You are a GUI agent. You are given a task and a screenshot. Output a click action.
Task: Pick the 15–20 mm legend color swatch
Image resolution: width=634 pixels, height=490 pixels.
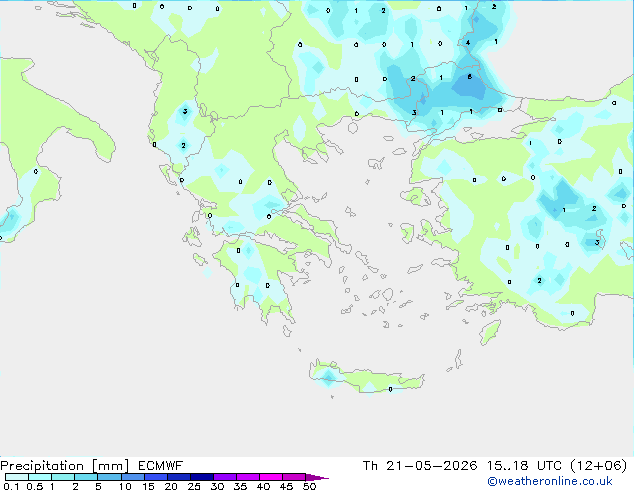tap(156, 477)
